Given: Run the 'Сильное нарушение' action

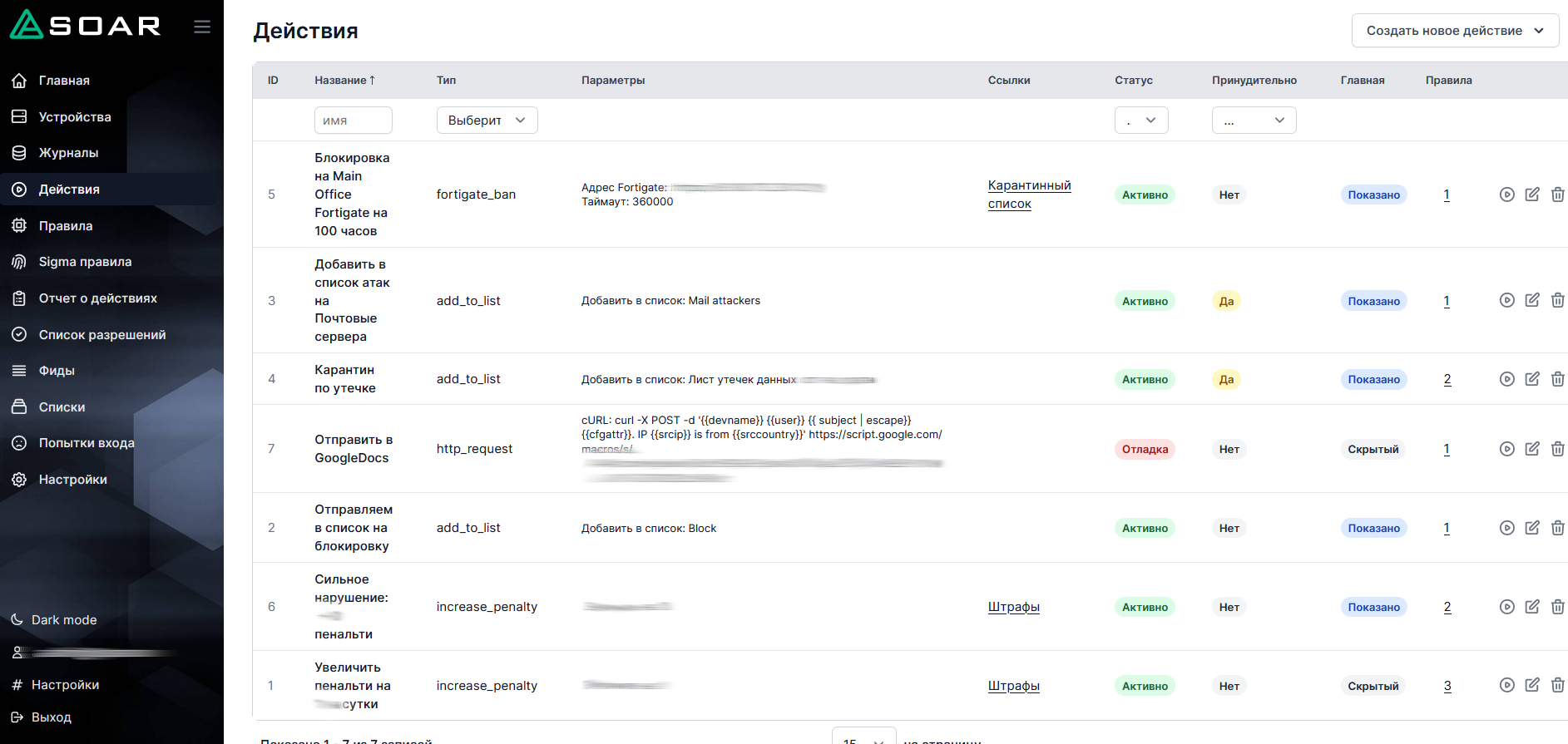Looking at the screenshot, I should tap(1506, 607).
